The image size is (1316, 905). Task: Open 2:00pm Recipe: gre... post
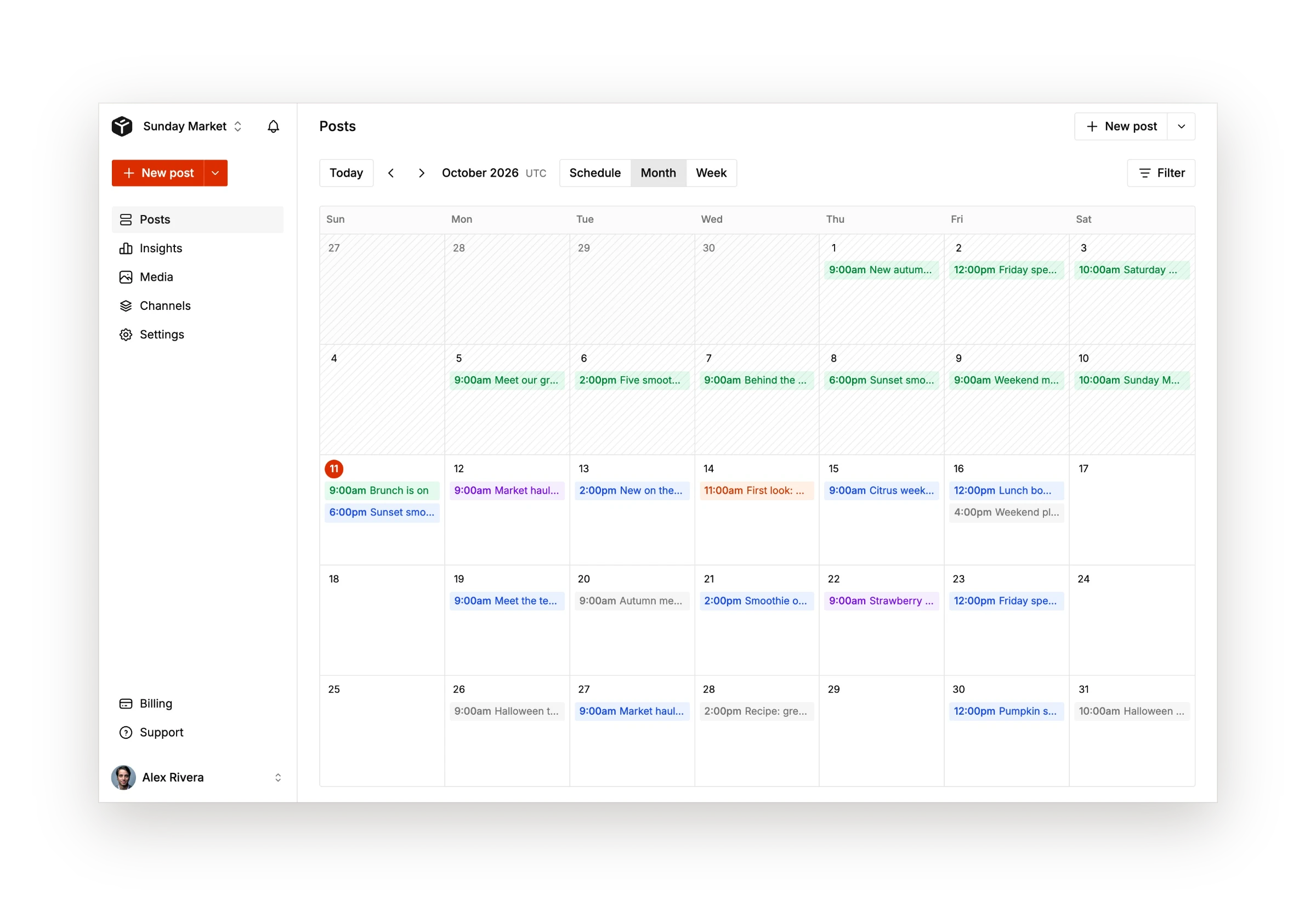pos(757,711)
